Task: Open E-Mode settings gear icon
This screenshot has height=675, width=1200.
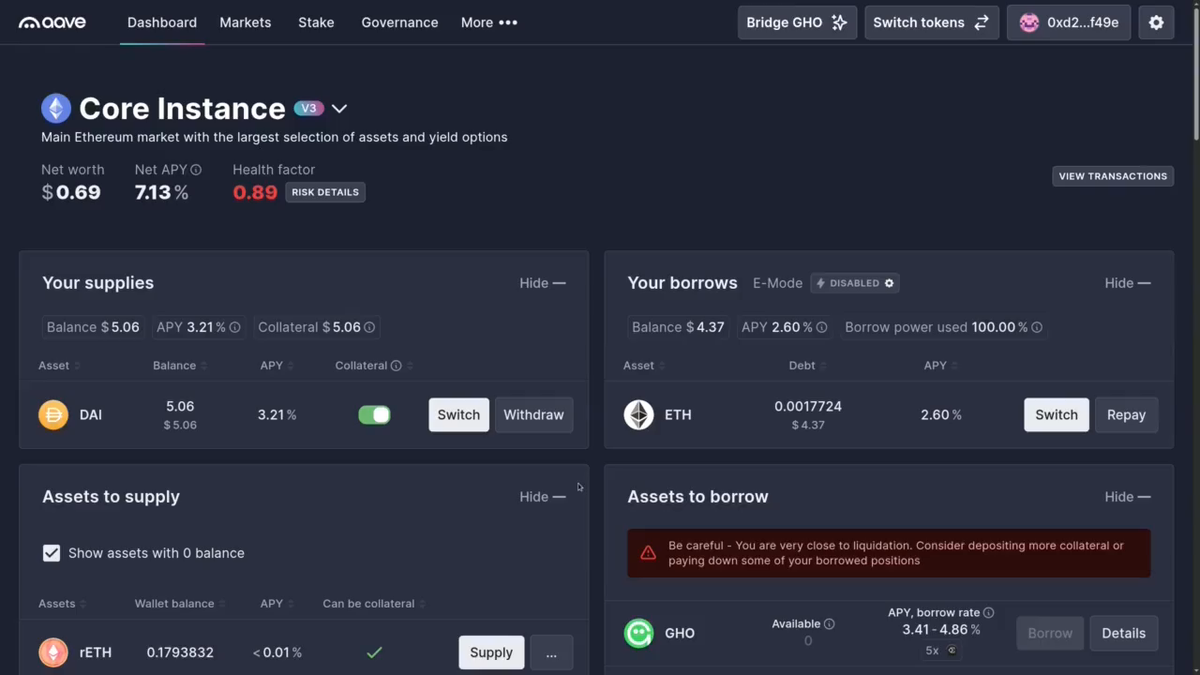Action: 889,283
